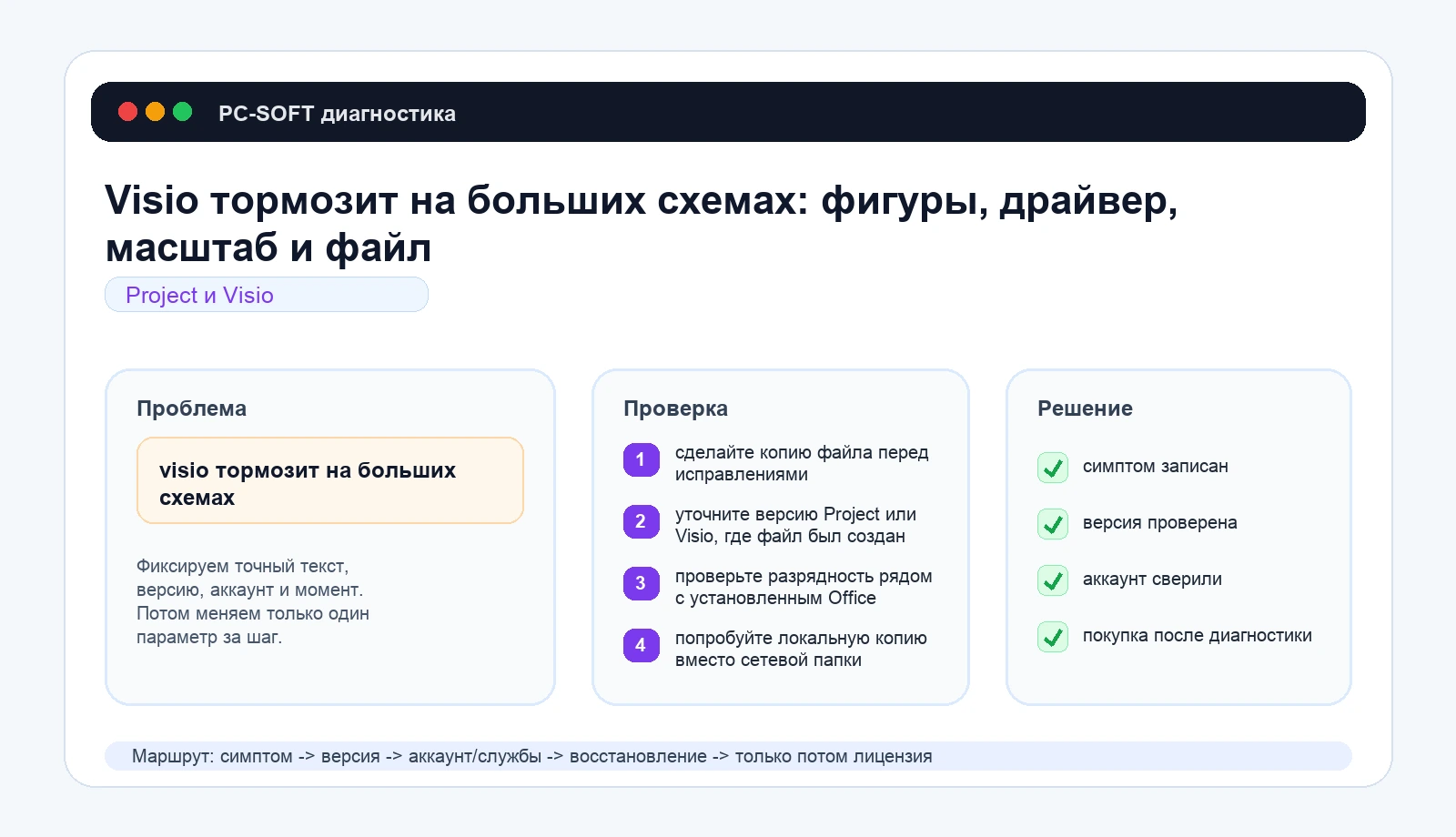Screen dimensions: 1456x837
Task: Click step number 4 badge
Action: pos(641,645)
